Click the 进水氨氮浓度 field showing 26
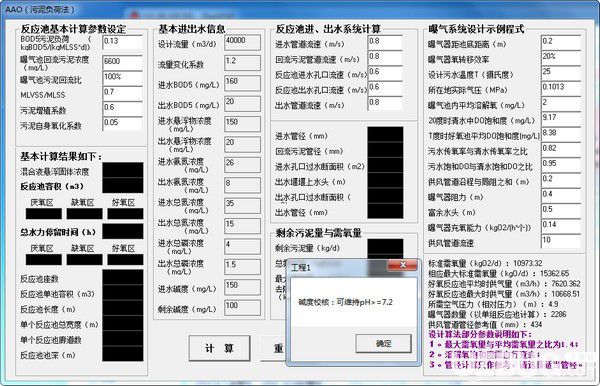600x386 pixels. [x=243, y=164]
